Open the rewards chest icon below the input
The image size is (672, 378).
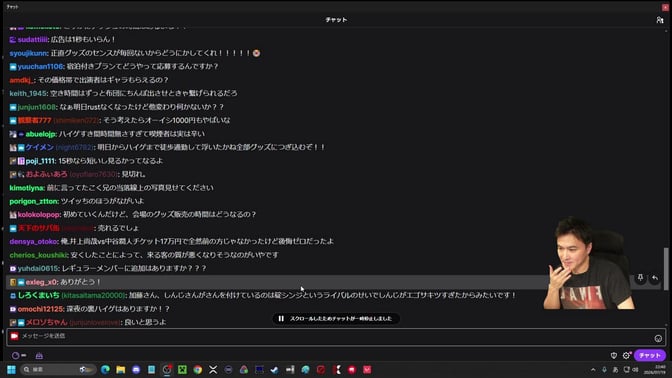tap(39, 355)
